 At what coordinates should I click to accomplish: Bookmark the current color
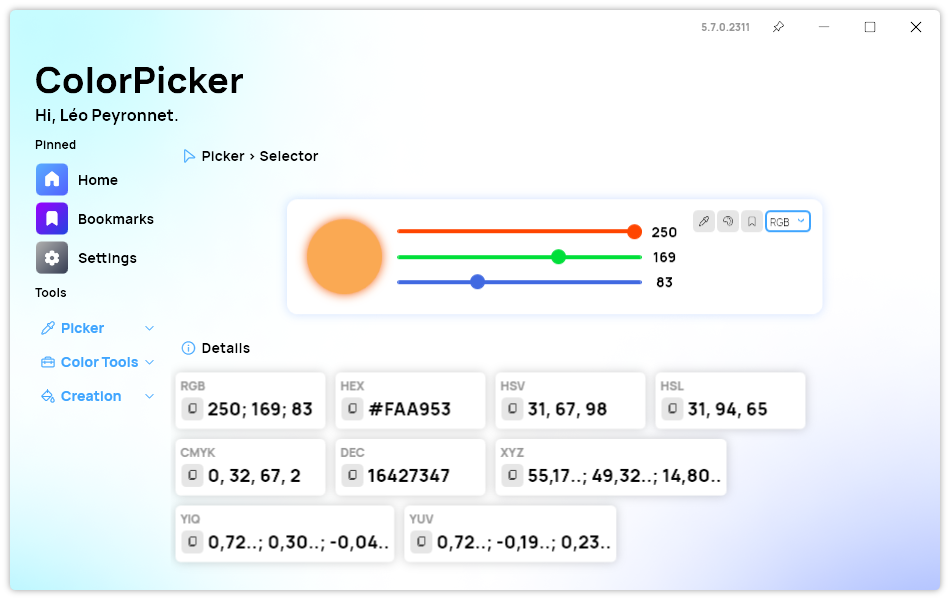point(752,221)
